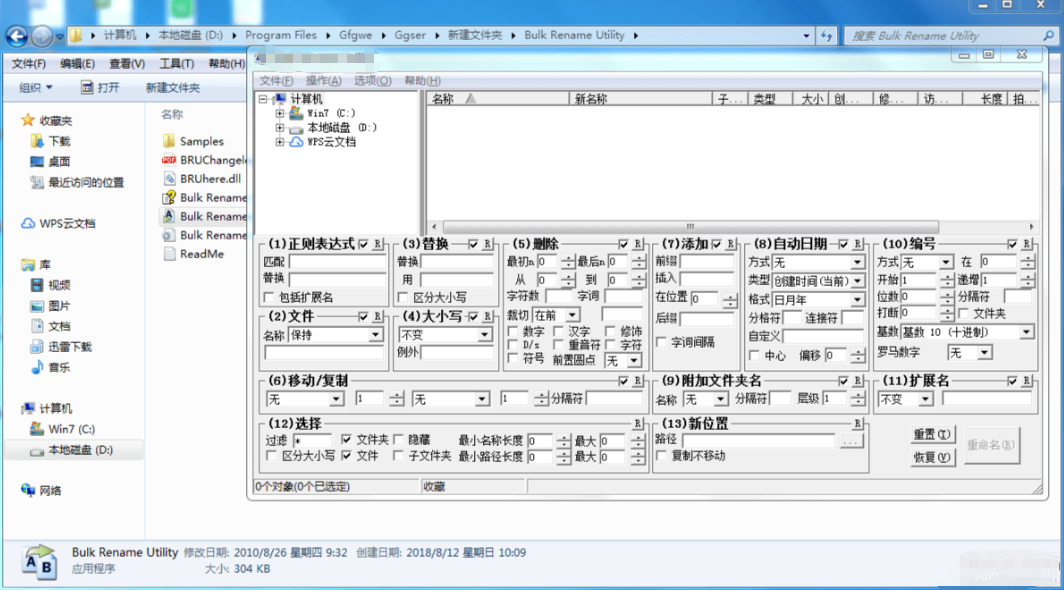The image size is (1064, 590).
Task: Click the refresh icon beside the address bar
Action: pos(826,36)
